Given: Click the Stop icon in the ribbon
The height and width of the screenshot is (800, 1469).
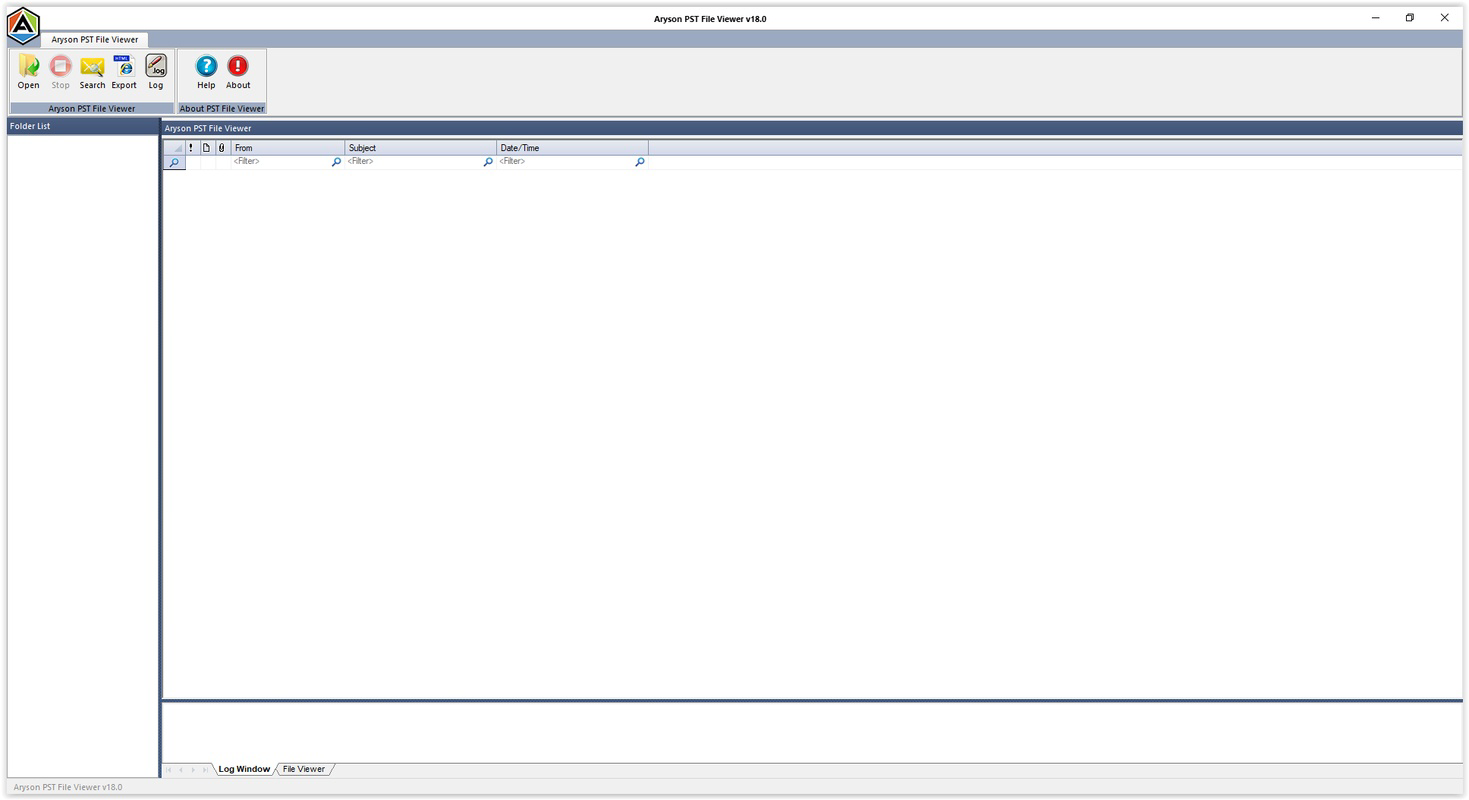Looking at the screenshot, I should pyautogui.click(x=60, y=70).
